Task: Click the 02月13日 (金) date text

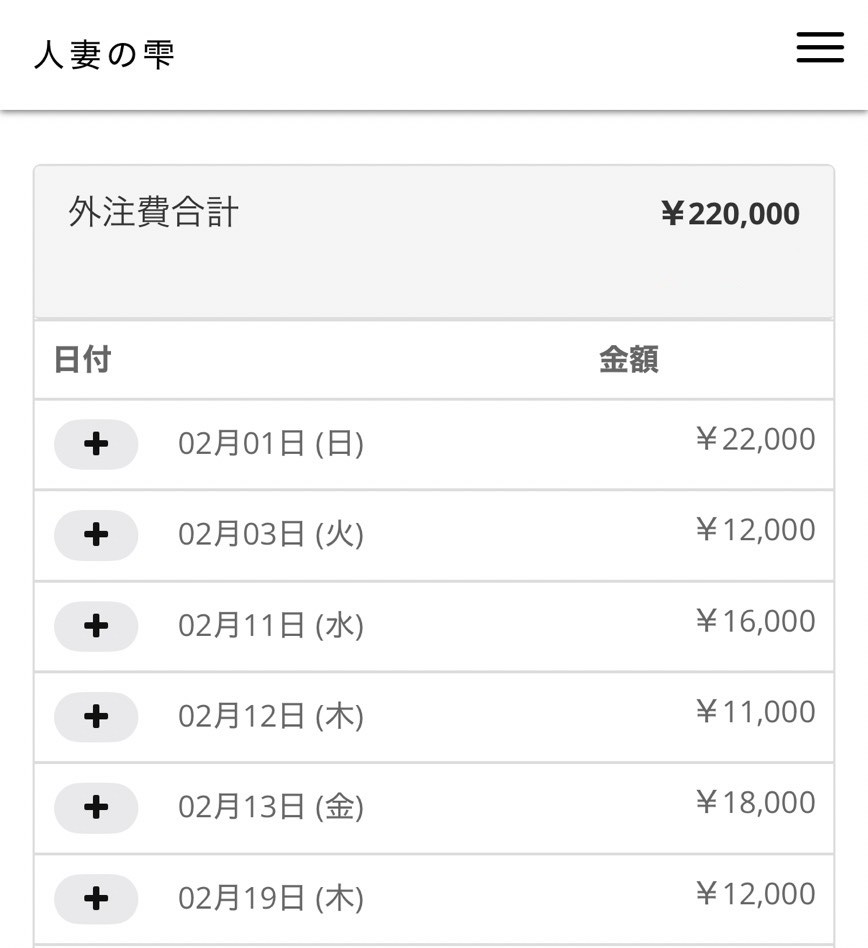Action: [x=270, y=808]
